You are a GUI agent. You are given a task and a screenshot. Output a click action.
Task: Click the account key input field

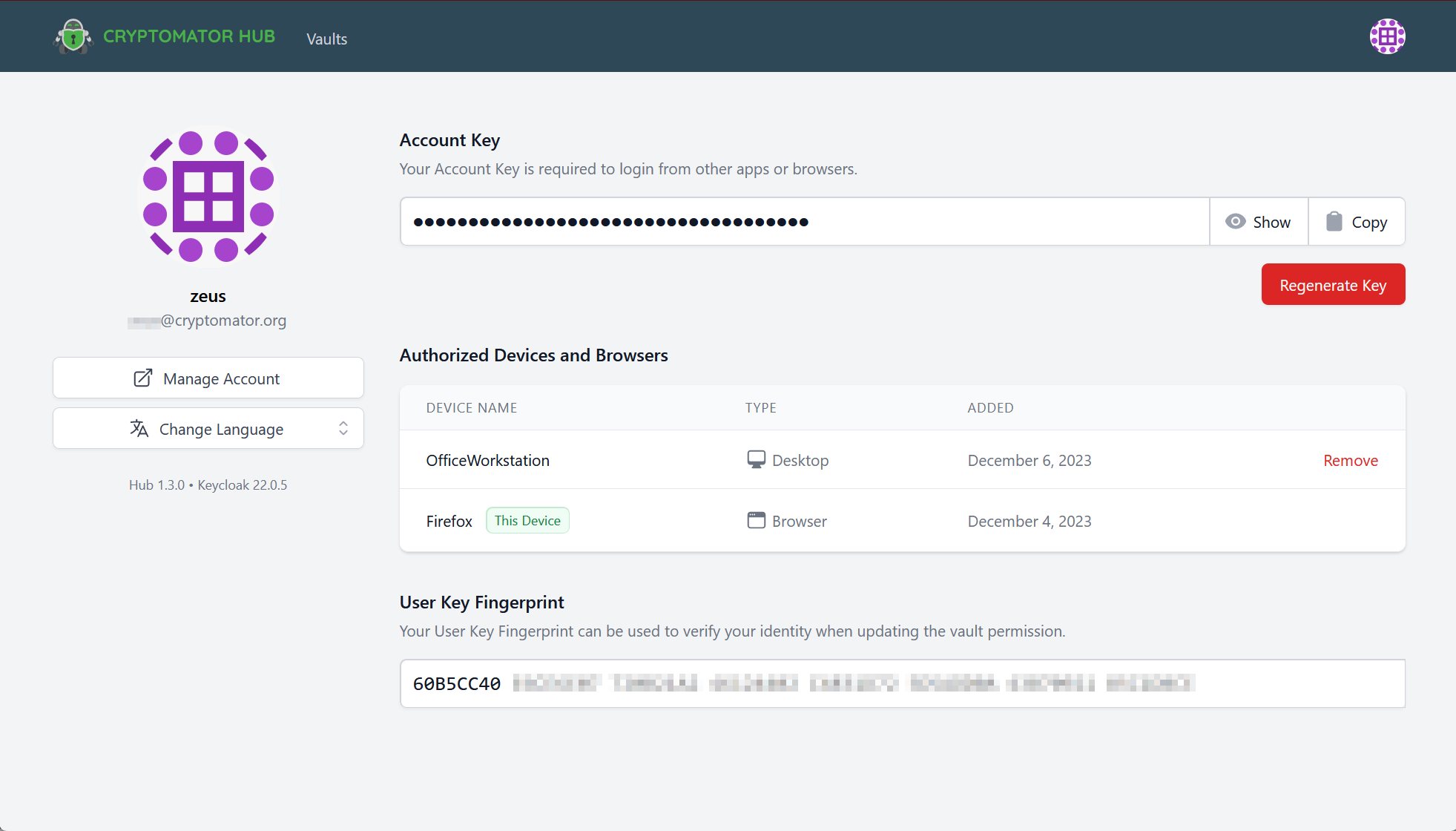coord(804,222)
